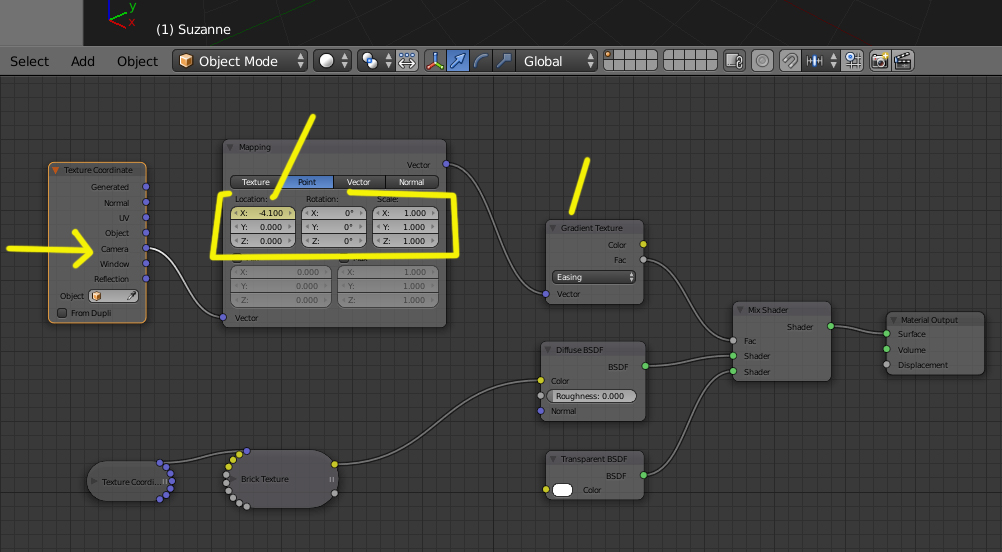The width and height of the screenshot is (1002, 552).
Task: Open the Object Mode dropdown
Action: (240, 61)
